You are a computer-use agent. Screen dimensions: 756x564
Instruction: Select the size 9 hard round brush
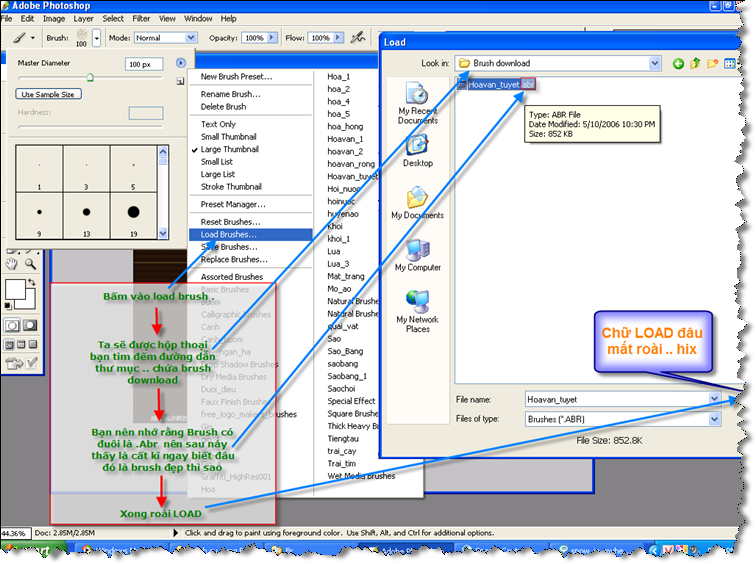[x=39, y=215]
